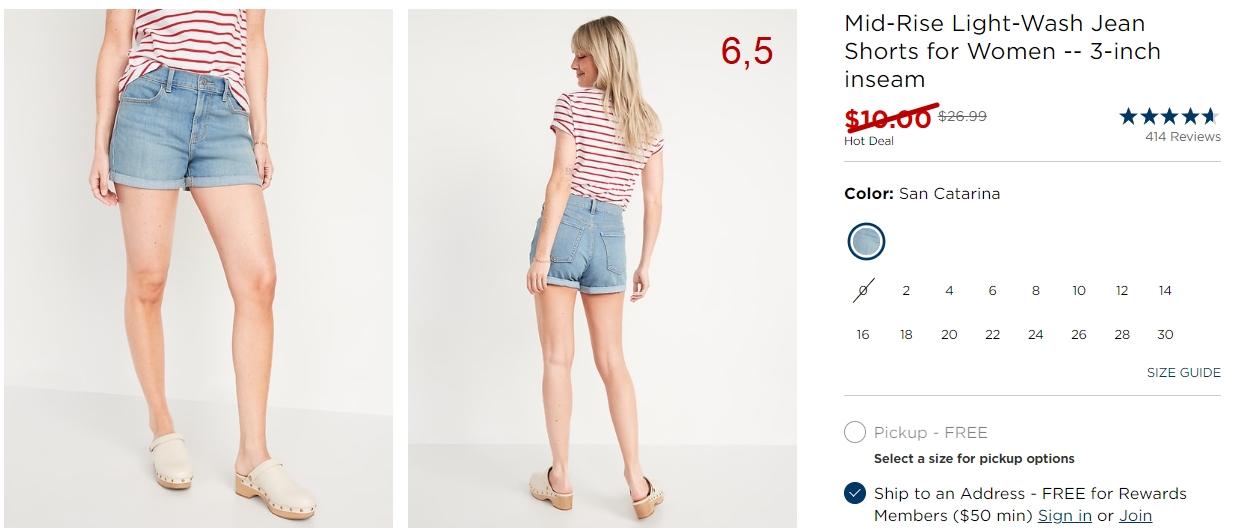Select the San Catarina color swatch
The image size is (1255, 530).
click(866, 241)
